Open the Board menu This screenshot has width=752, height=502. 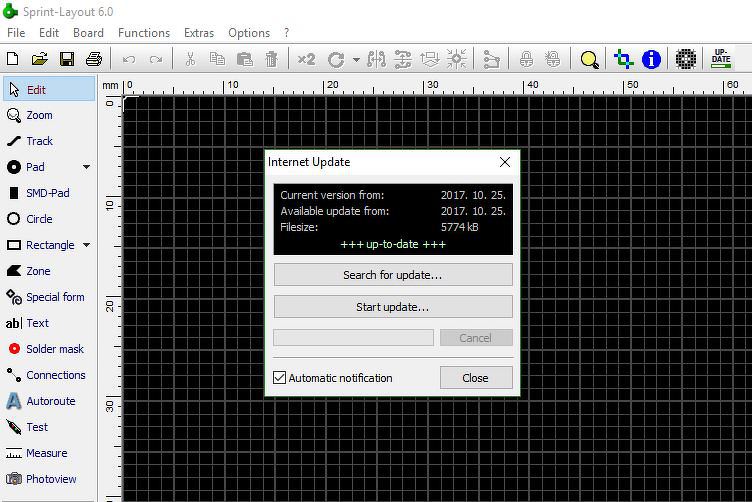[88, 33]
